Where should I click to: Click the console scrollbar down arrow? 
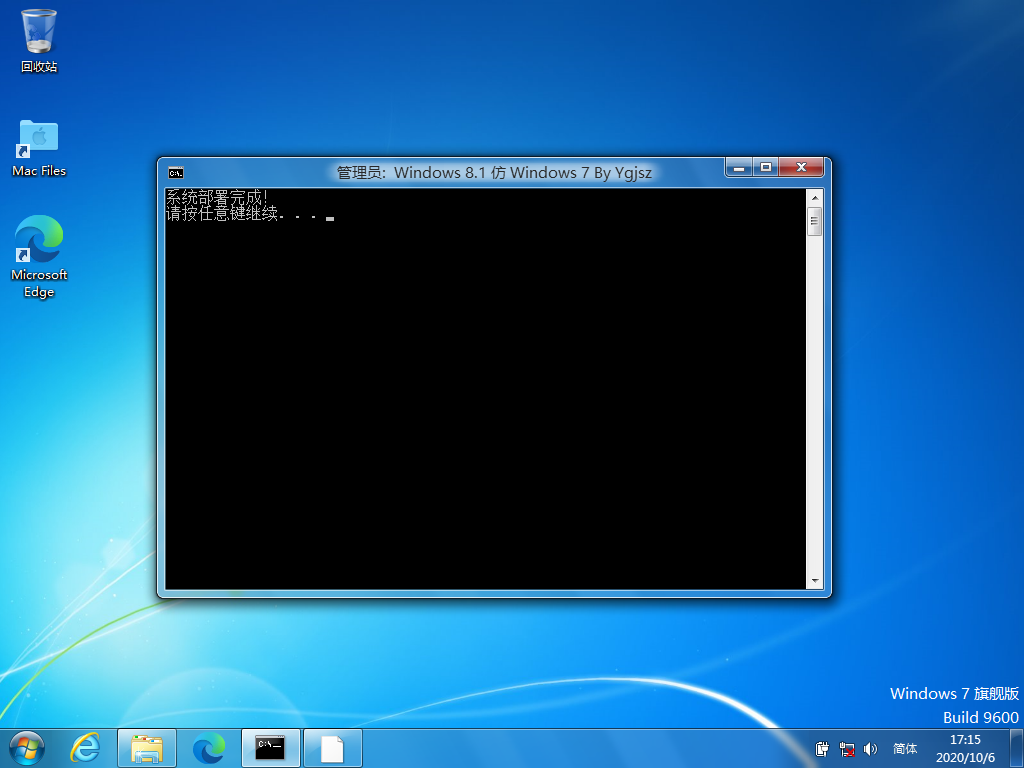(x=814, y=581)
